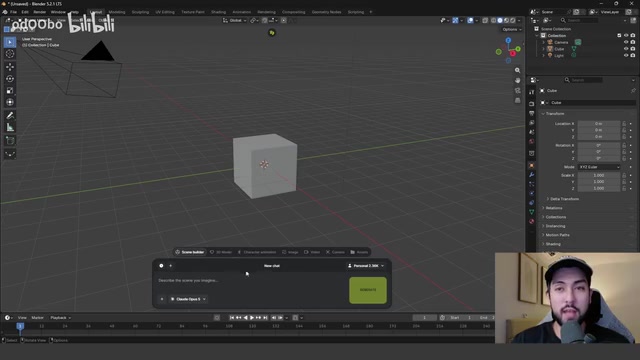Click the plus icon for new chat
The image size is (640, 360).
(171, 266)
